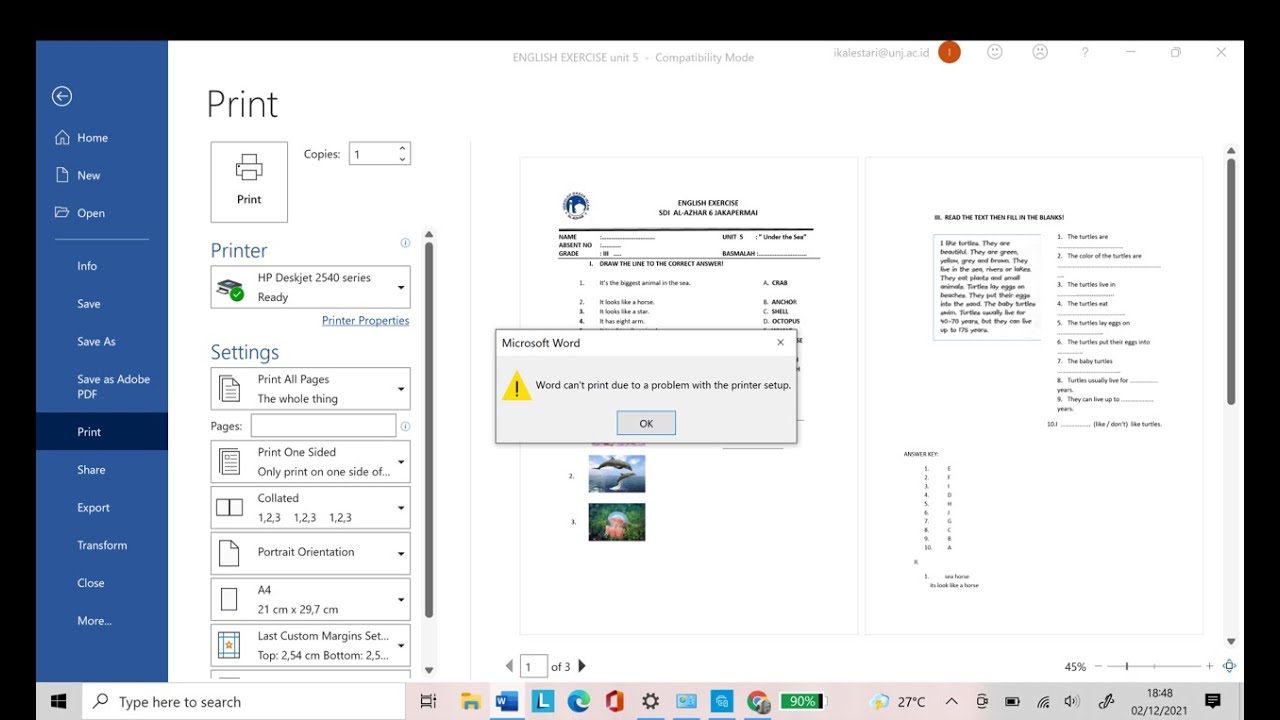Image resolution: width=1280 pixels, height=720 pixels.
Task: Click the smiley feedback icon
Action: tap(994, 52)
